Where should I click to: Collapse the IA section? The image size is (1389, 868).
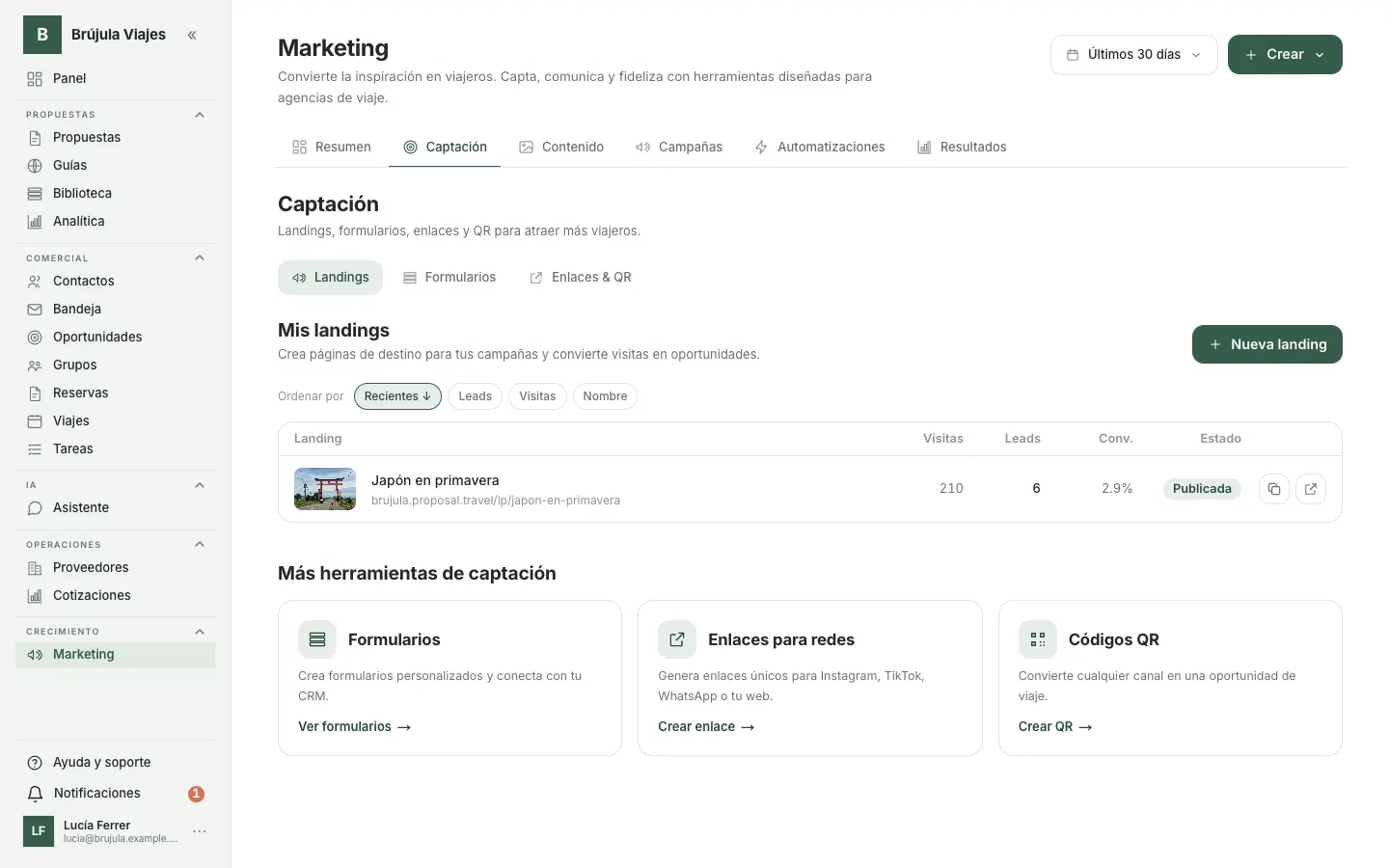[200, 485]
